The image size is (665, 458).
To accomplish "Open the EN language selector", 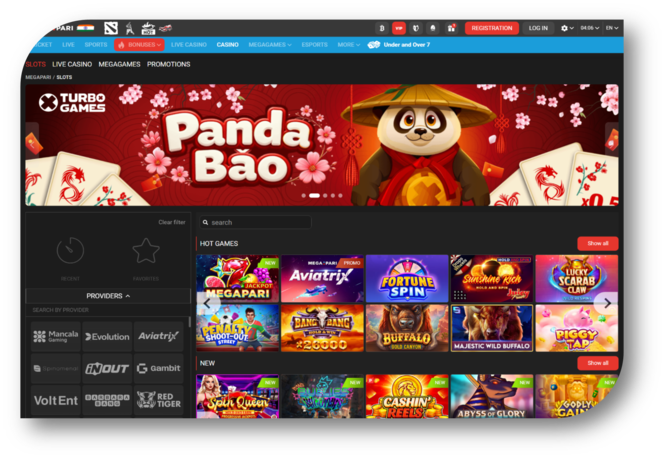I will [612, 28].
